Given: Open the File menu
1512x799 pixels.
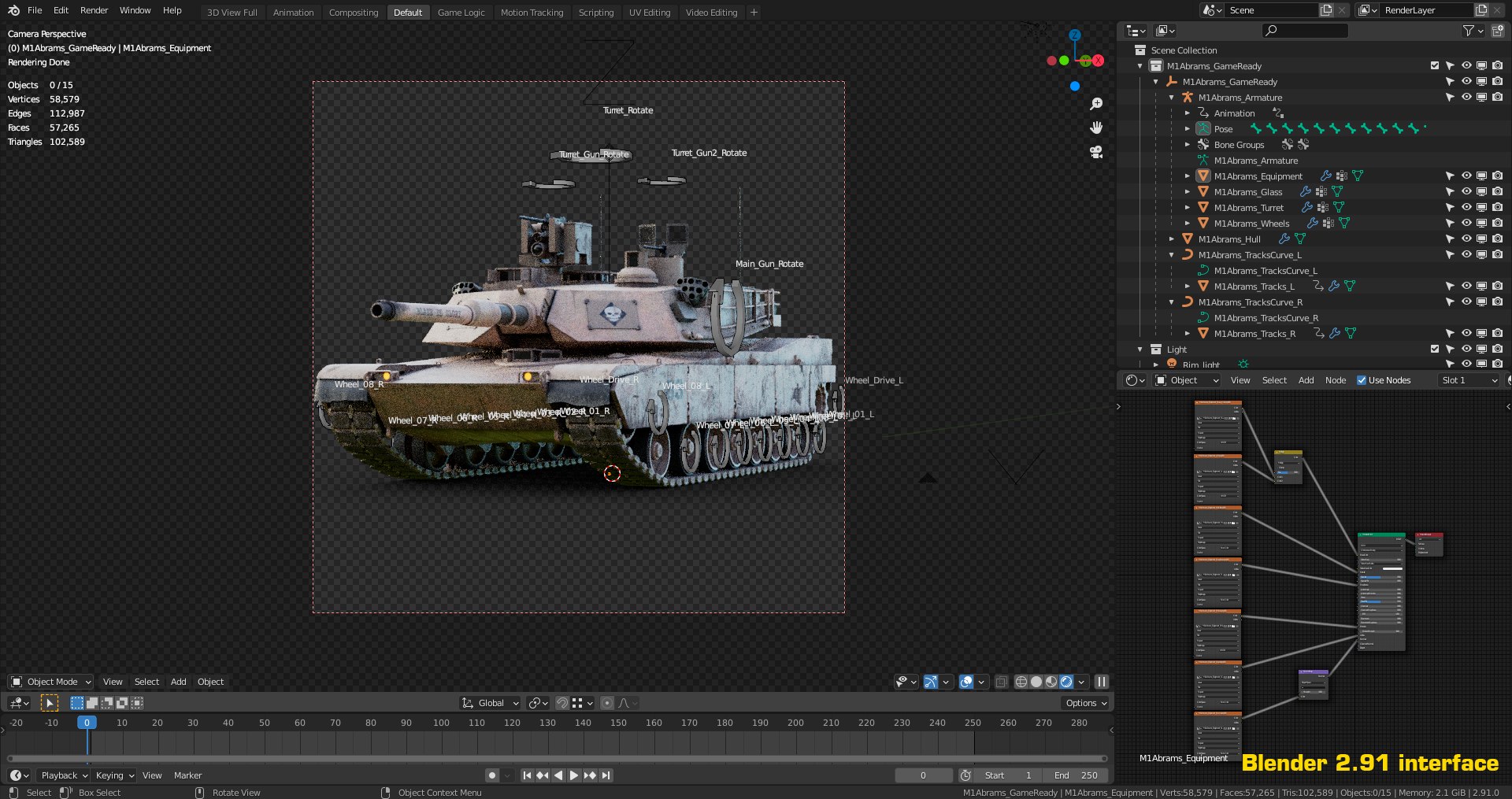Looking at the screenshot, I should 35,10.
